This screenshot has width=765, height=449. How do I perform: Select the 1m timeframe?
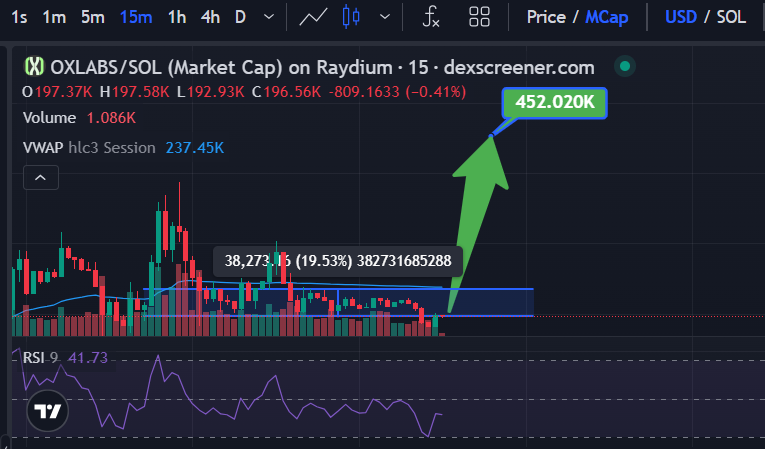(54, 18)
